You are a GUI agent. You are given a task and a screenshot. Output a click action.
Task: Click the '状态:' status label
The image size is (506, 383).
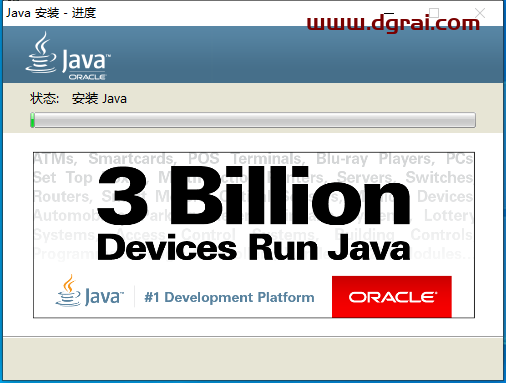click(44, 99)
